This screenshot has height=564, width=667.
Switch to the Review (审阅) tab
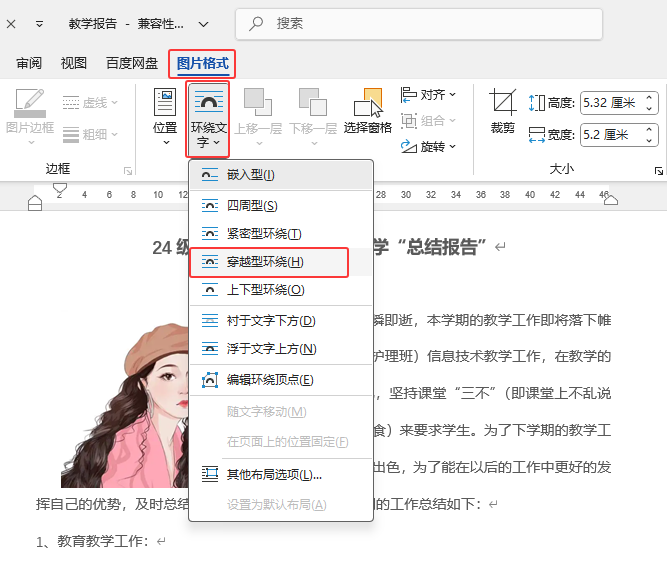(29, 63)
